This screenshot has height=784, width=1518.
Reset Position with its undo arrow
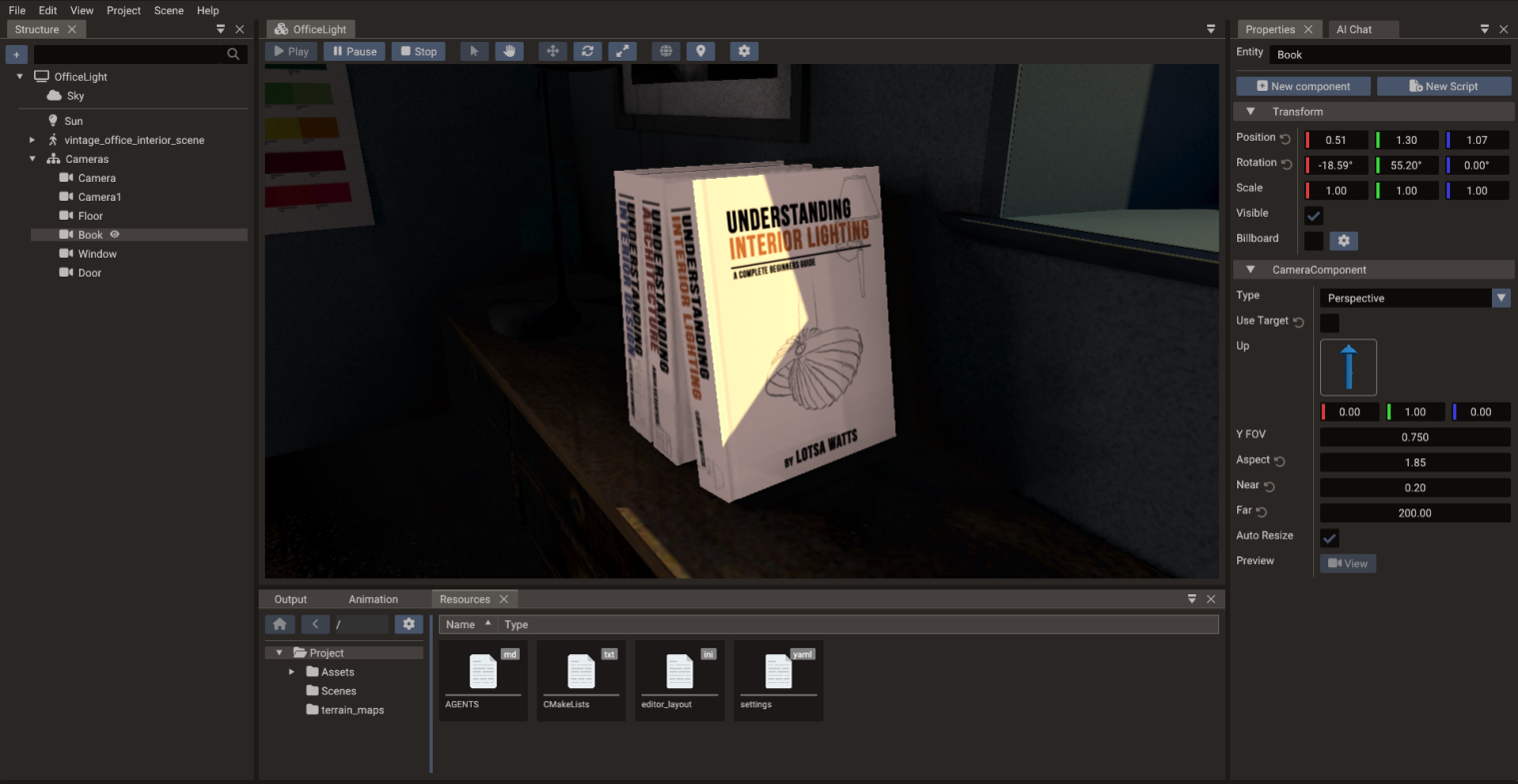point(1285,139)
